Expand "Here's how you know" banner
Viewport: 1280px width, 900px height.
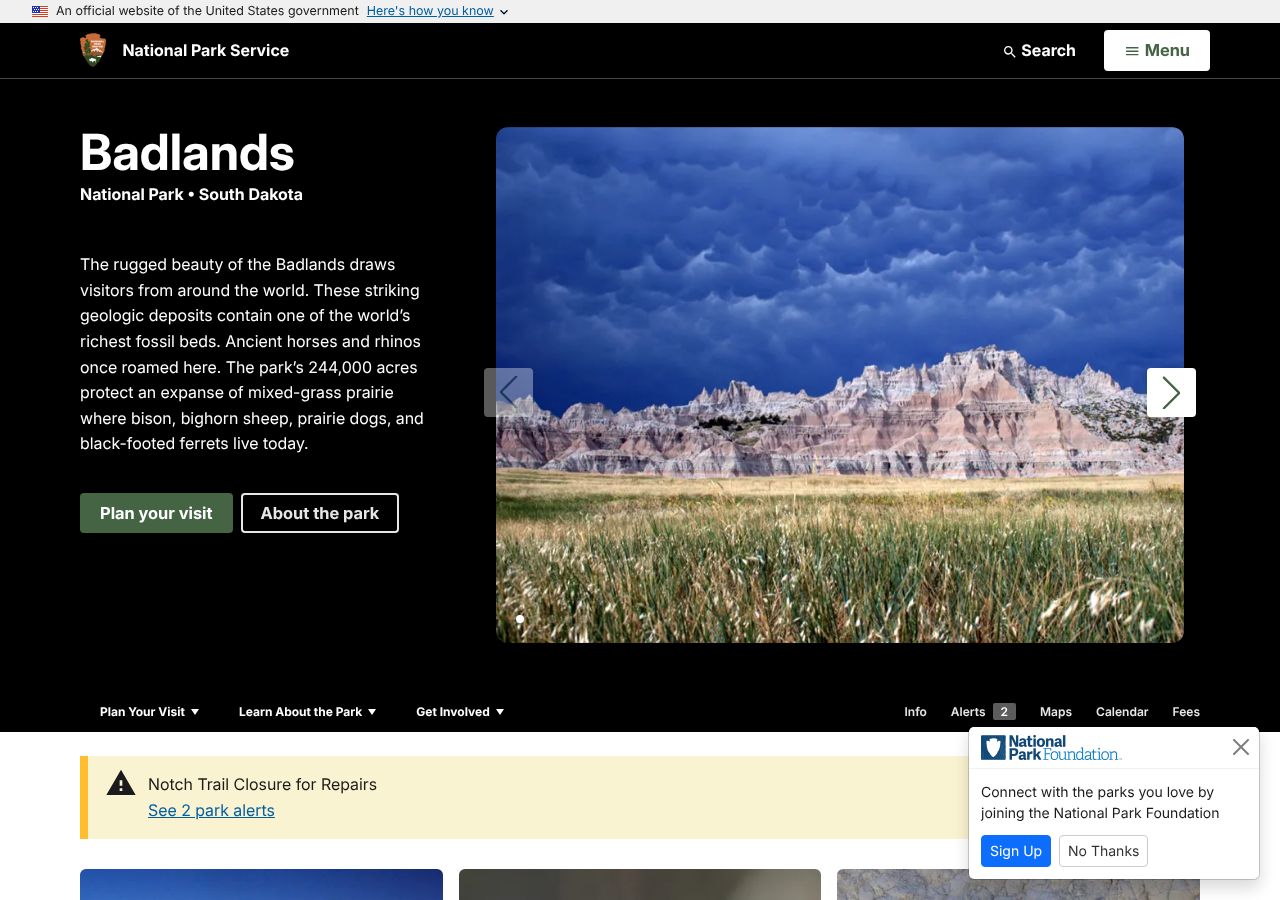[x=438, y=11]
